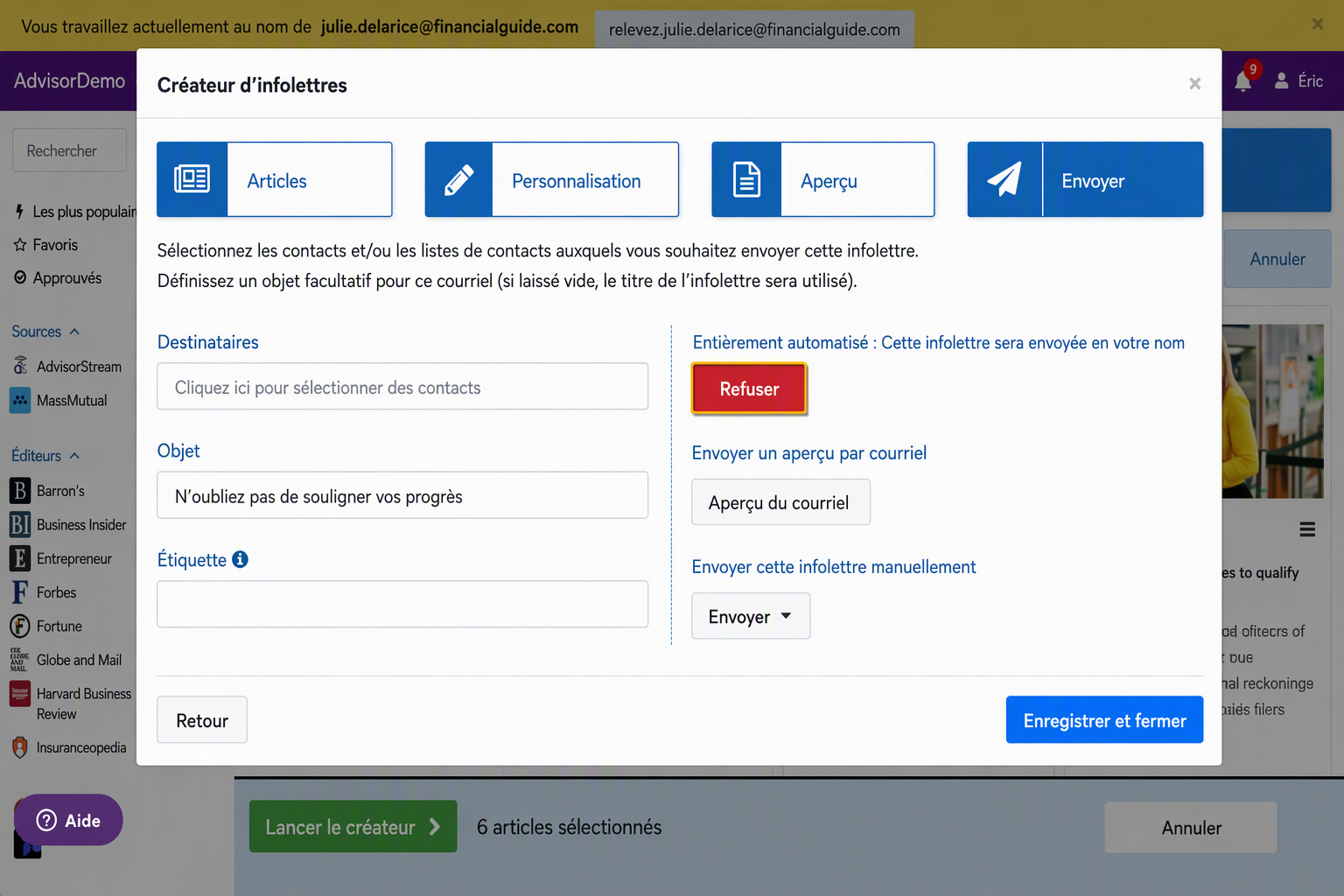Open the Aide help button
This screenshot has height=896, width=1344.
pyautogui.click(x=68, y=820)
